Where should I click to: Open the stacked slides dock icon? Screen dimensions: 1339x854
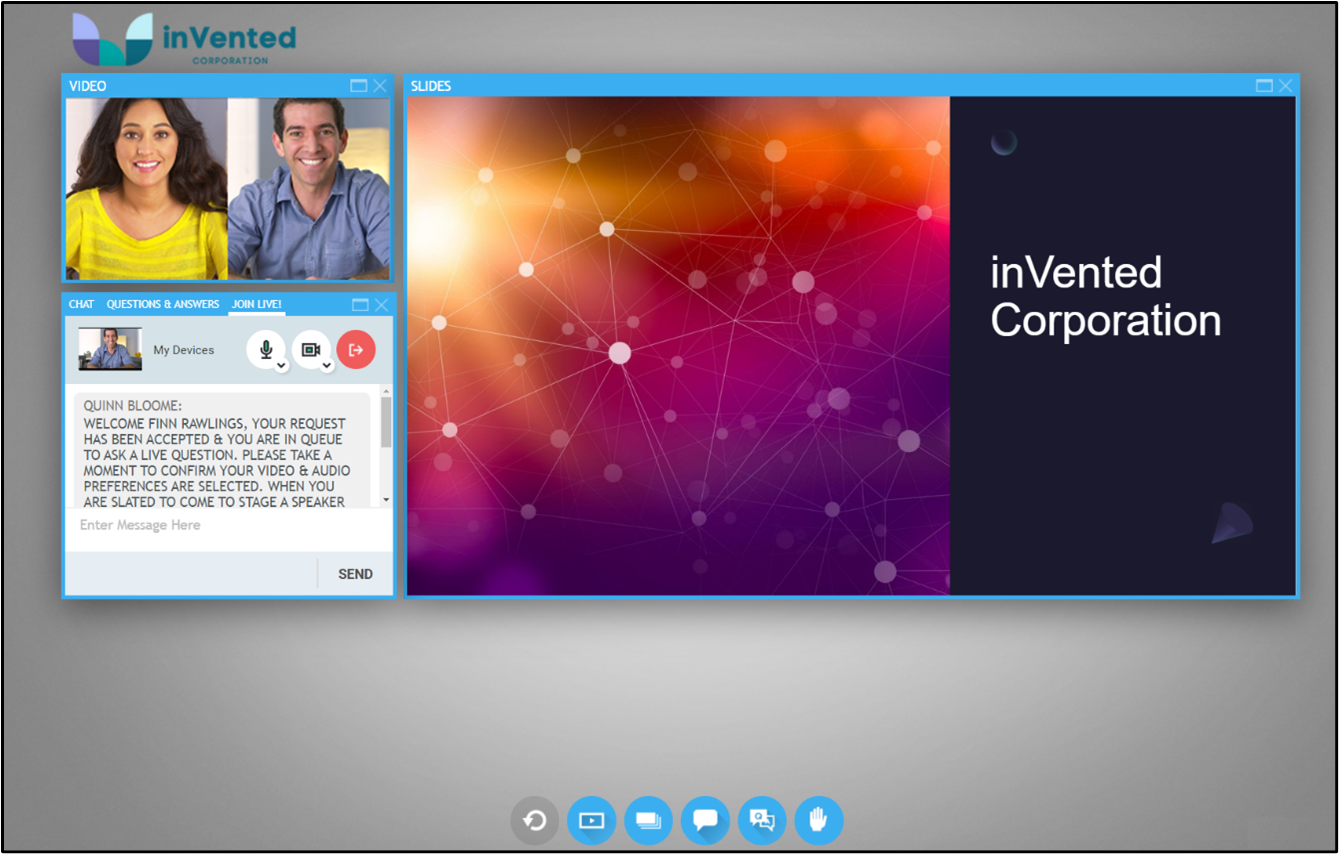(649, 821)
